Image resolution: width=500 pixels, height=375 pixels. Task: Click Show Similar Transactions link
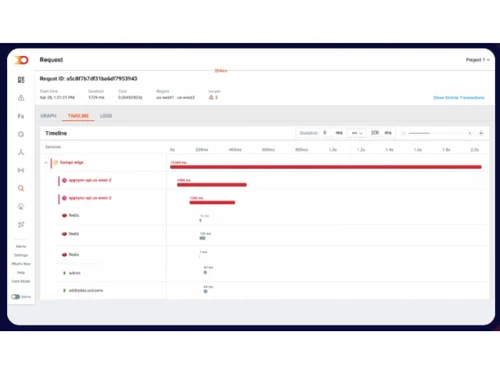(459, 98)
